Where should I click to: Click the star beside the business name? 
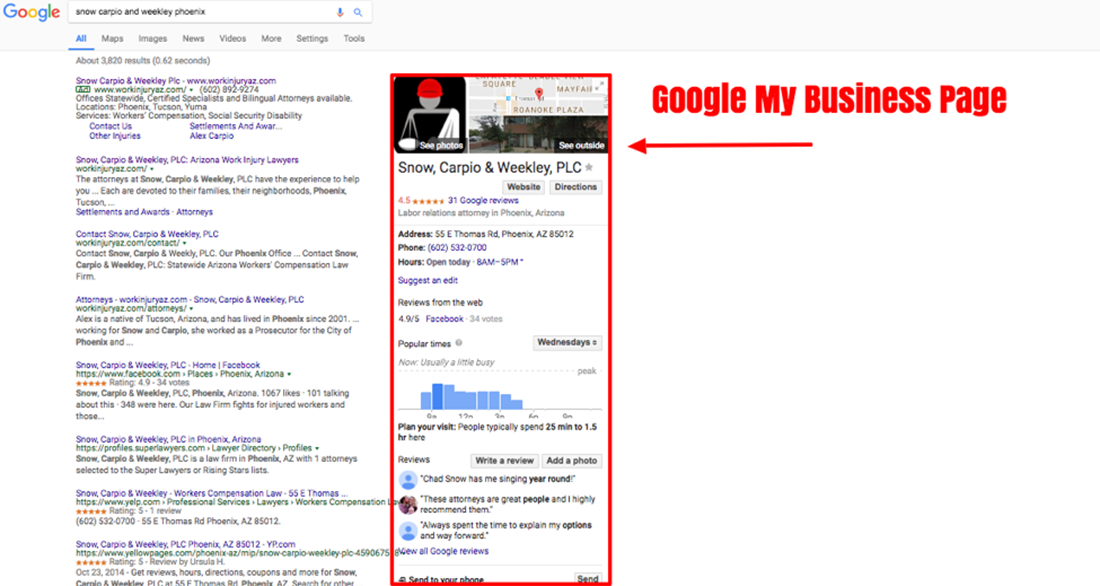coord(589,167)
